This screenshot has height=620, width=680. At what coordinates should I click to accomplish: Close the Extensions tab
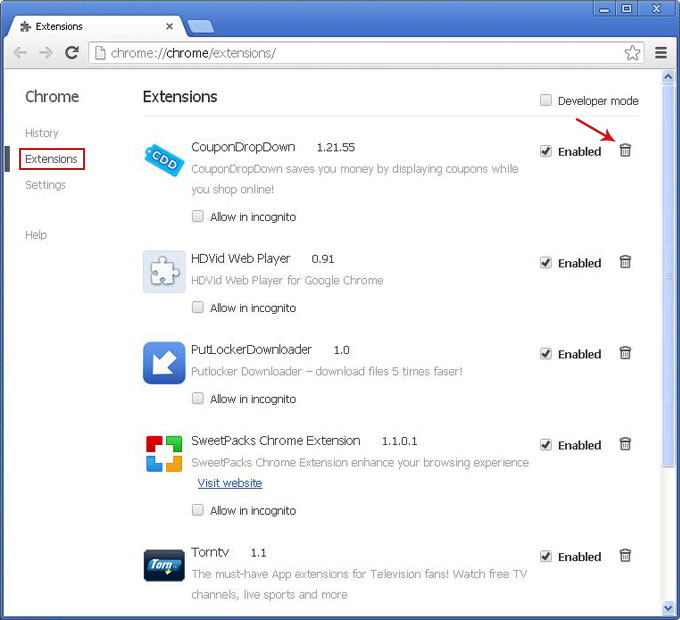point(170,26)
